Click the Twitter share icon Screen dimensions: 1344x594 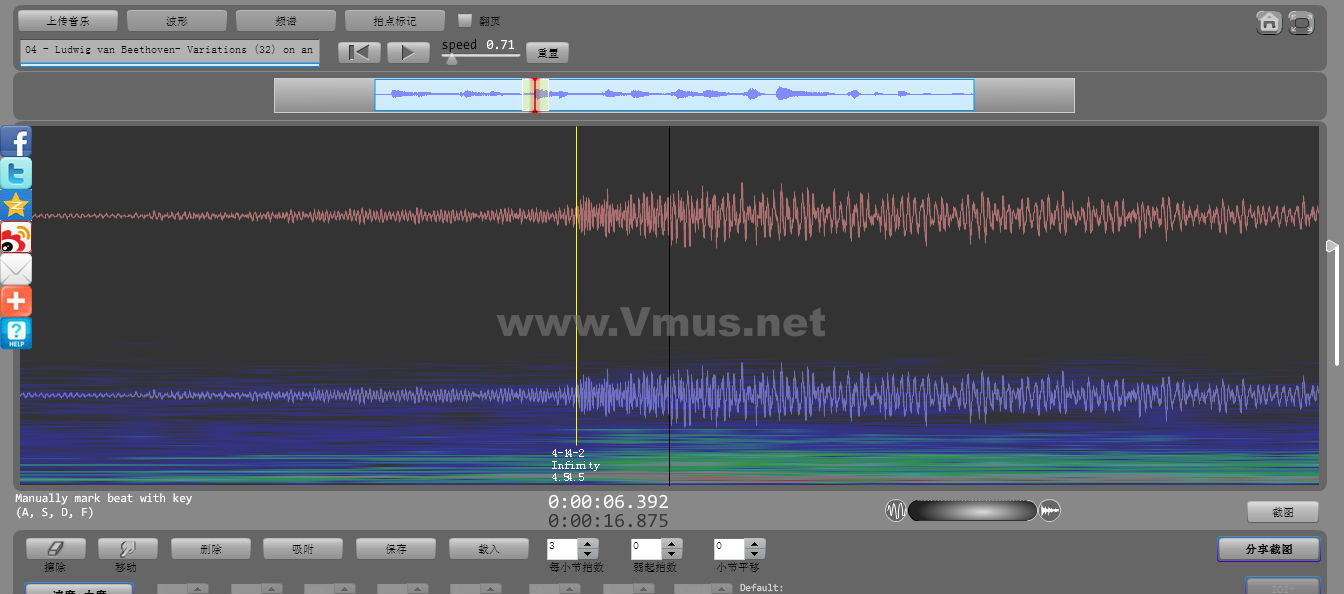pos(16,174)
